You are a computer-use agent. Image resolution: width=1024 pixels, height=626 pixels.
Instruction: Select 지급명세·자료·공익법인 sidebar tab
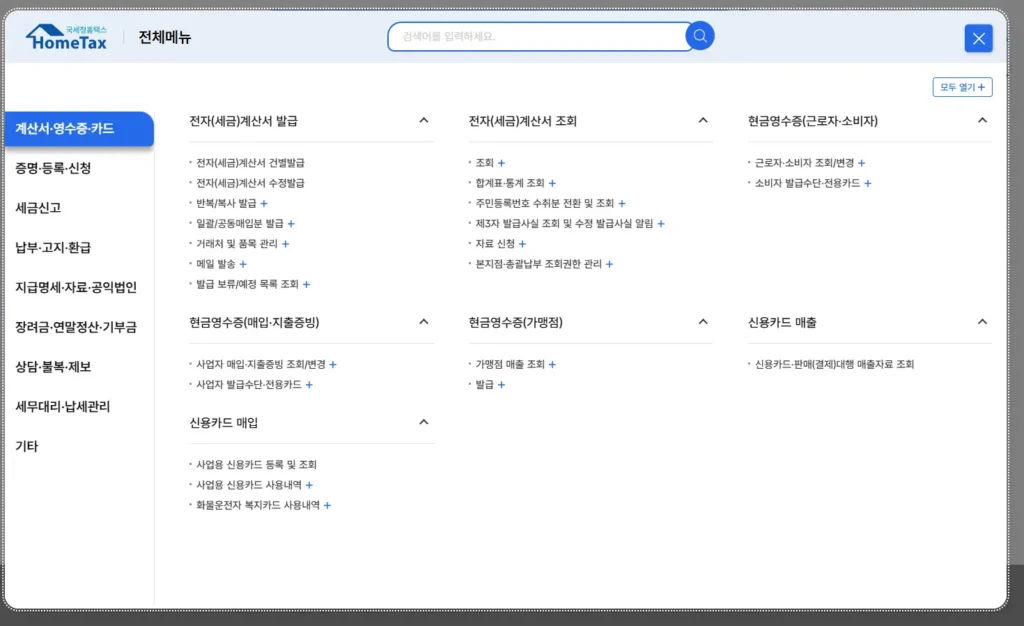coord(76,288)
